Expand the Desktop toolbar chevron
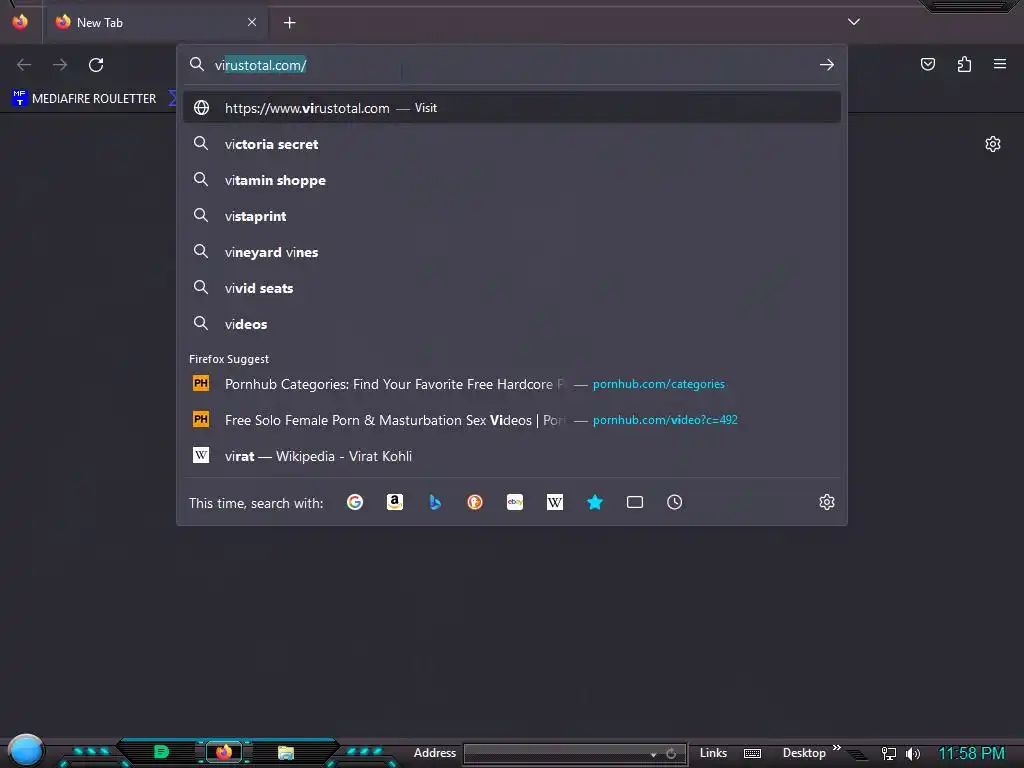 [x=837, y=748]
